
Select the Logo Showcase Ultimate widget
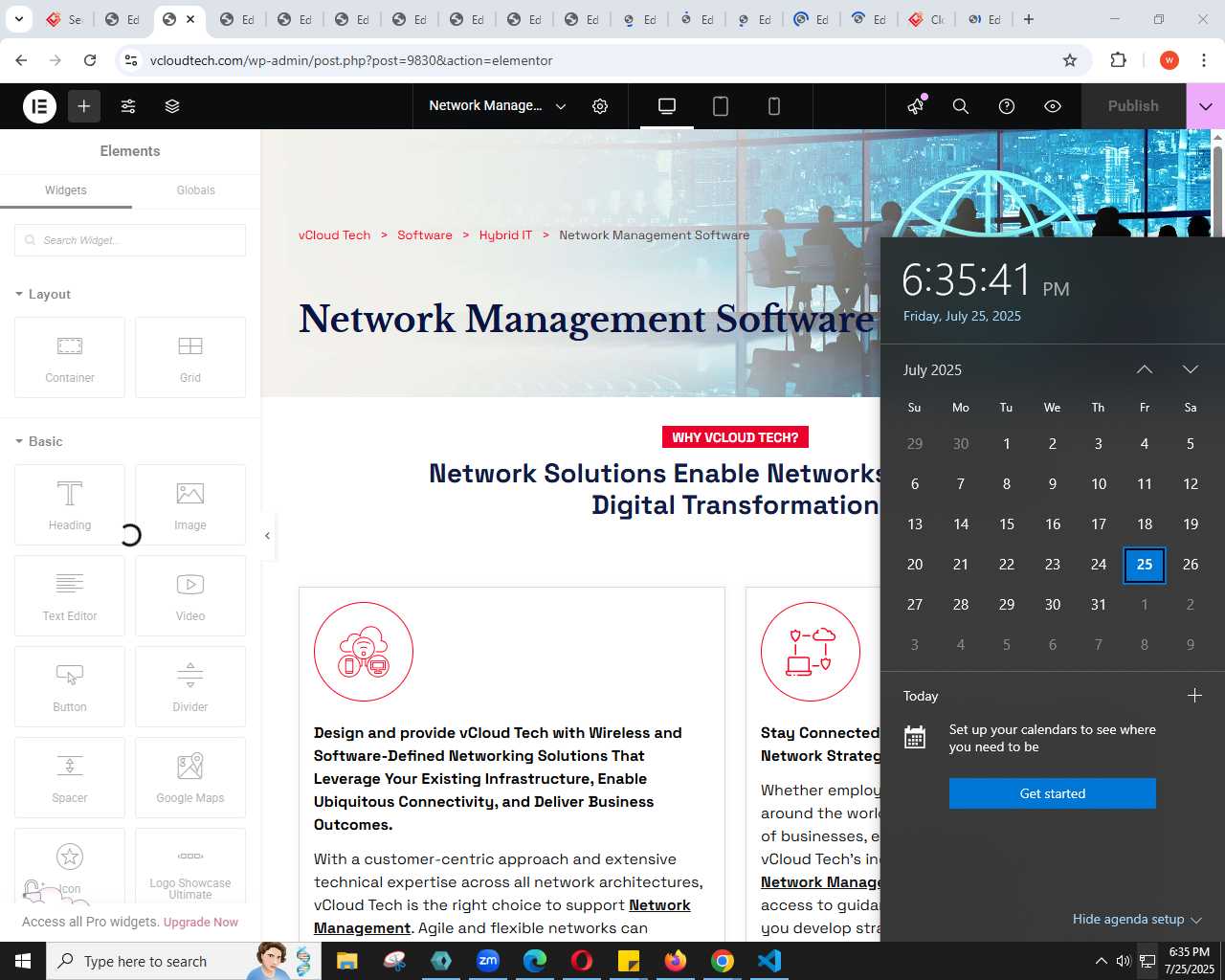[190, 866]
